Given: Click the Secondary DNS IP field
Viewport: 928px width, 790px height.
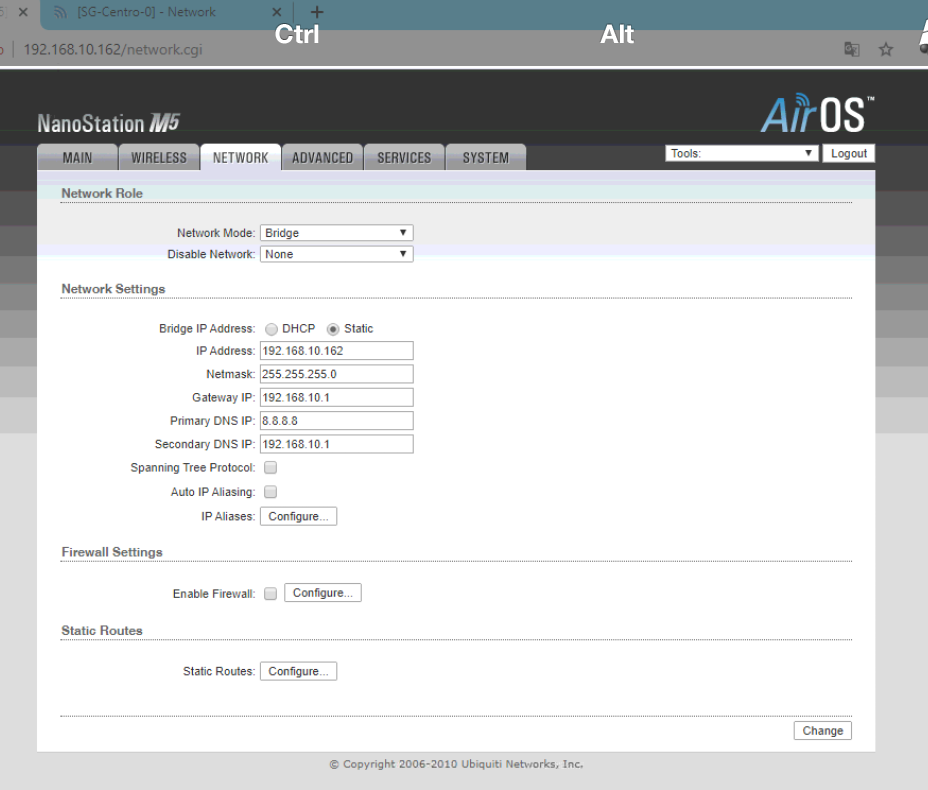Looking at the screenshot, I should [337, 444].
